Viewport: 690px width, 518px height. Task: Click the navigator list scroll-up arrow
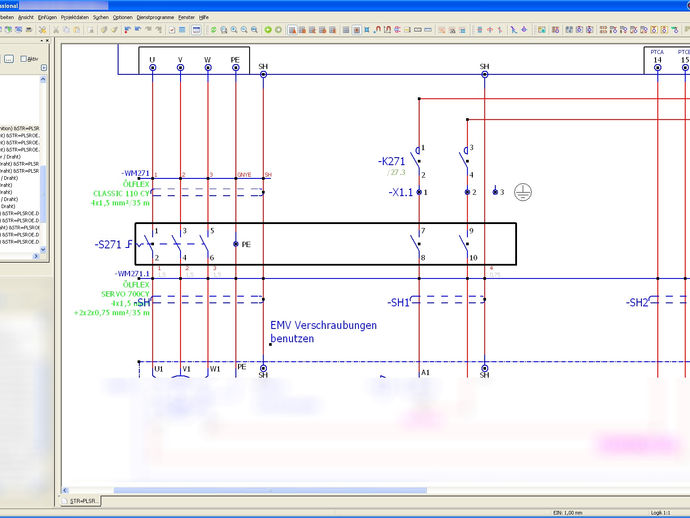click(43, 80)
